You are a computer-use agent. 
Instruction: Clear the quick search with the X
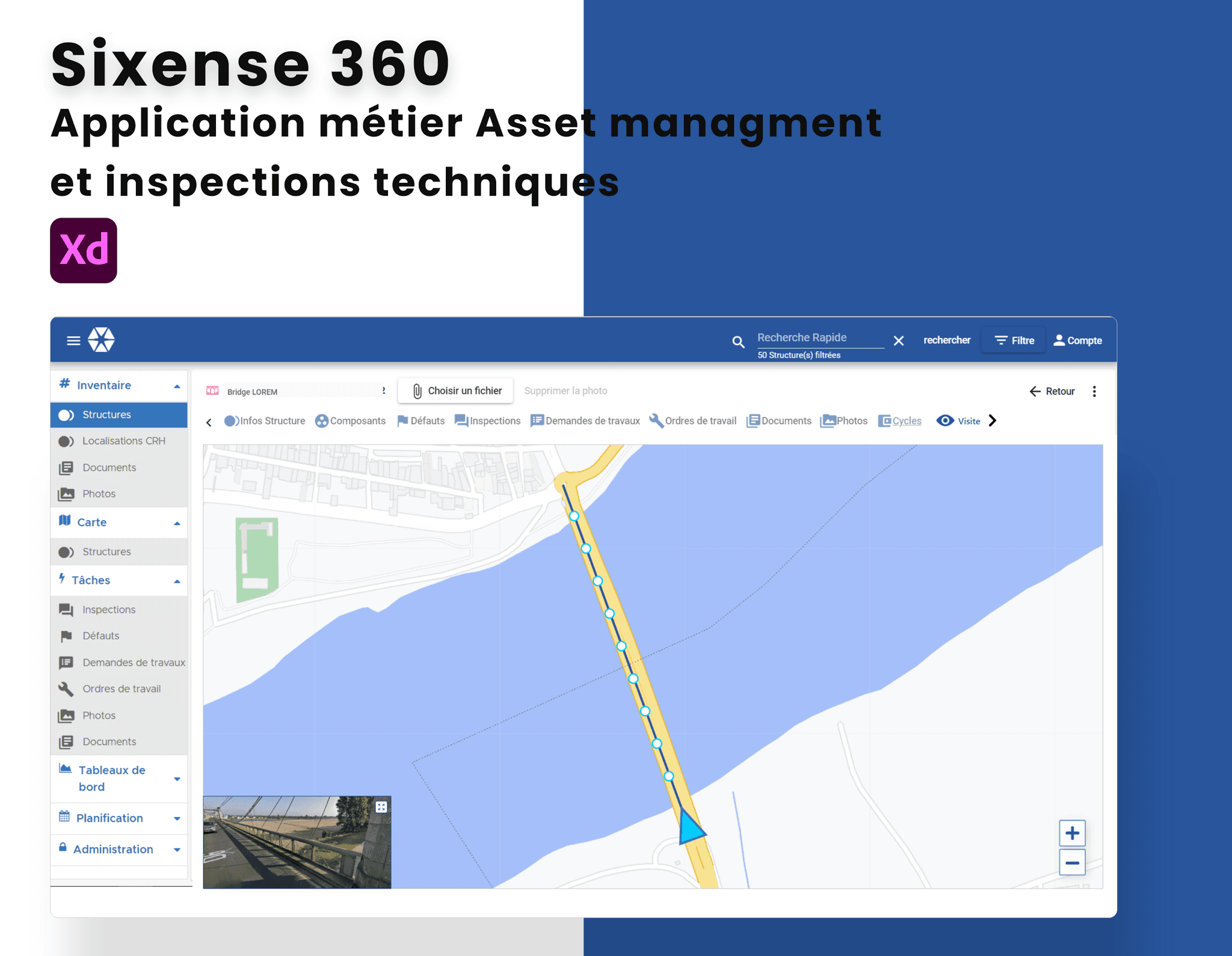click(899, 341)
